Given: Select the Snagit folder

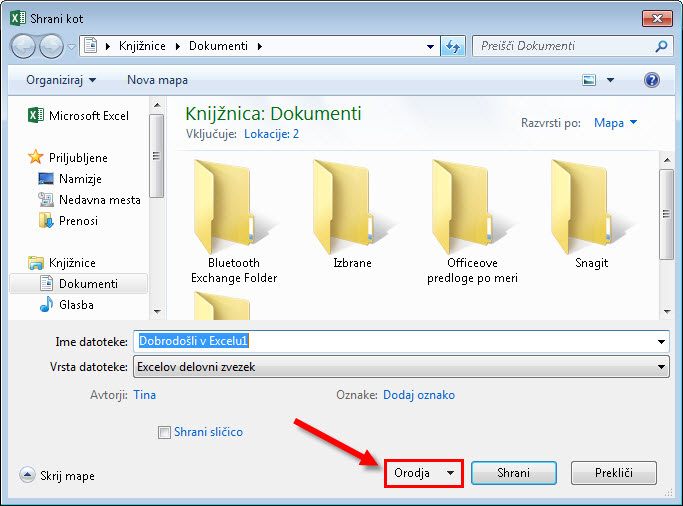Looking at the screenshot, I should [x=591, y=214].
